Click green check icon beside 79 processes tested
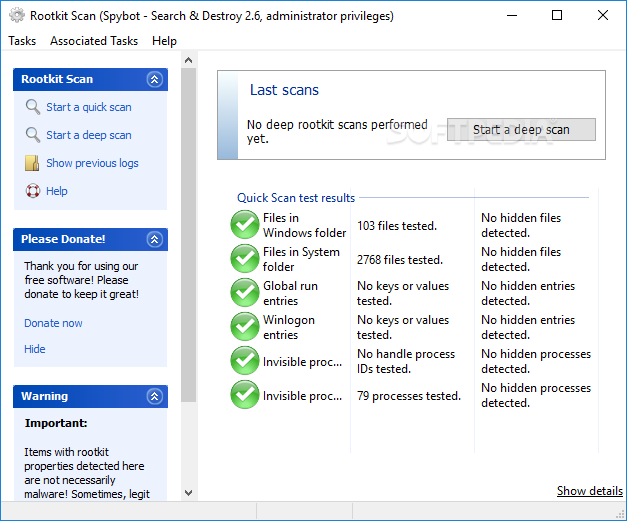 coord(245,395)
